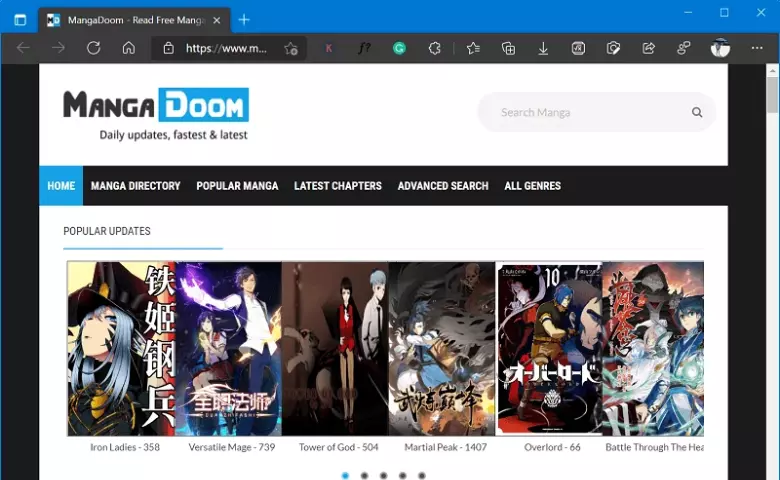Select third carousel page dot
780x480 pixels.
click(384, 476)
